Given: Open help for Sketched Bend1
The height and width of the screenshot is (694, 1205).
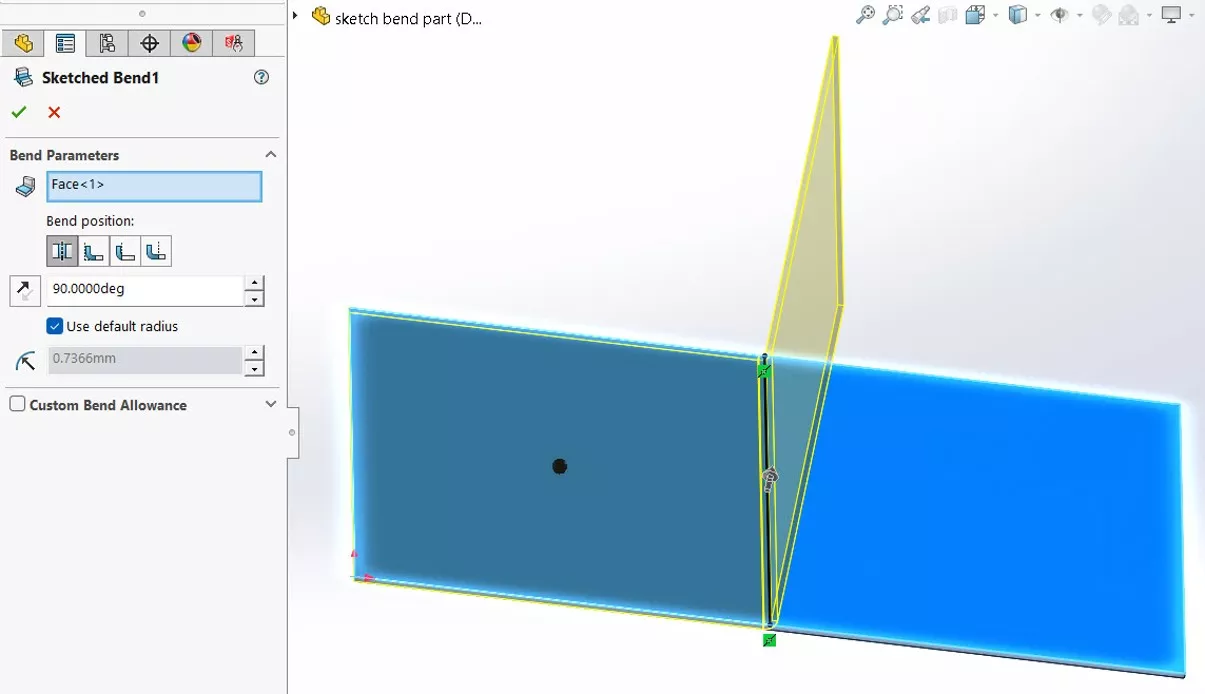Looking at the screenshot, I should [262, 77].
